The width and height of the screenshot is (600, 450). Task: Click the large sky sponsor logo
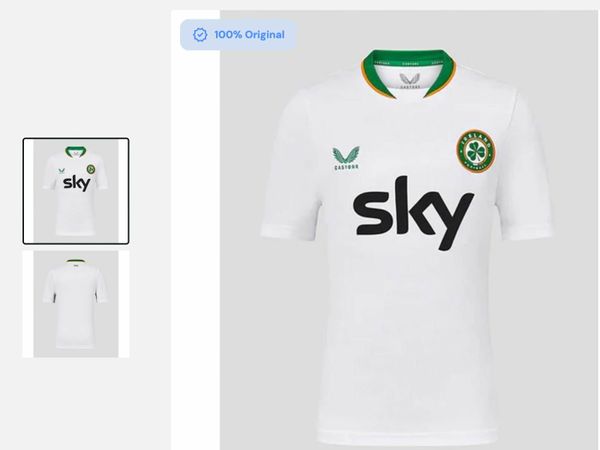pos(413,213)
